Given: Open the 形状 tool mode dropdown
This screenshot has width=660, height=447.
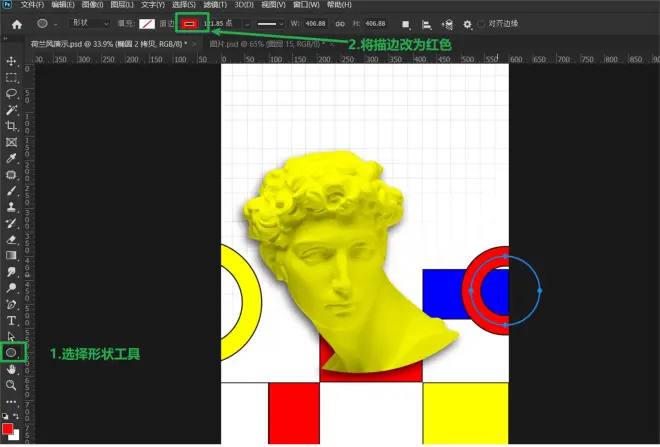Looking at the screenshot, I should pyautogui.click(x=89, y=24).
